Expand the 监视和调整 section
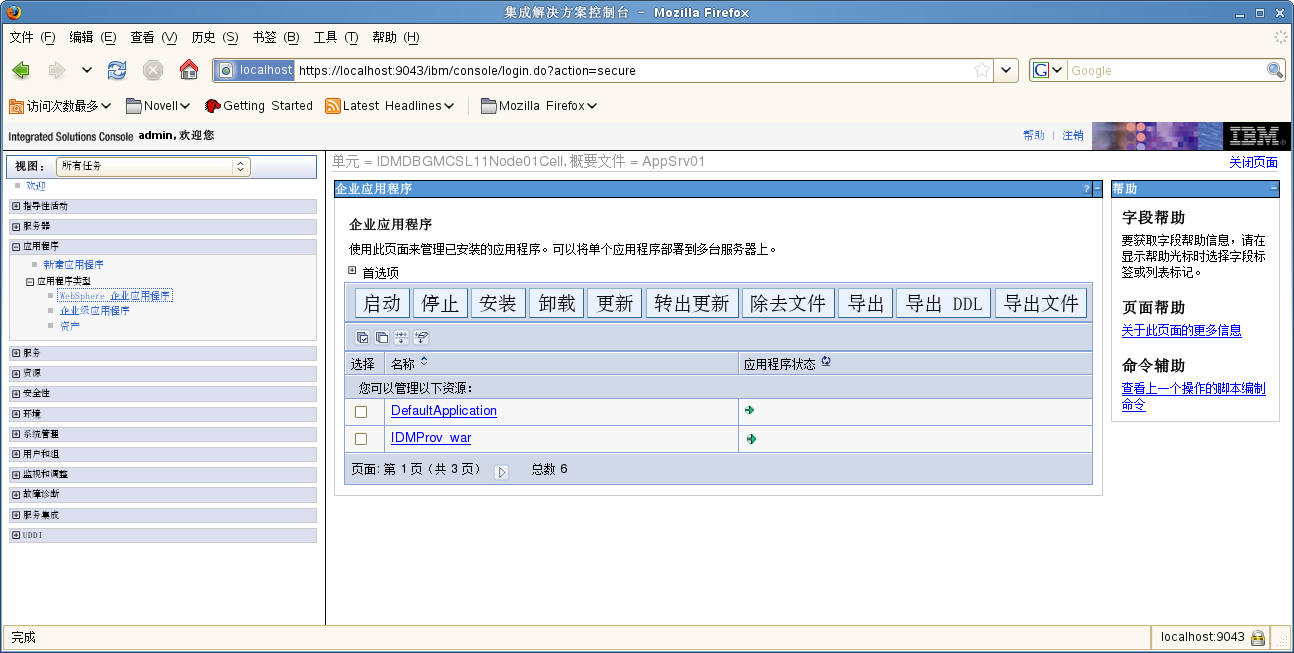 (x=16, y=474)
